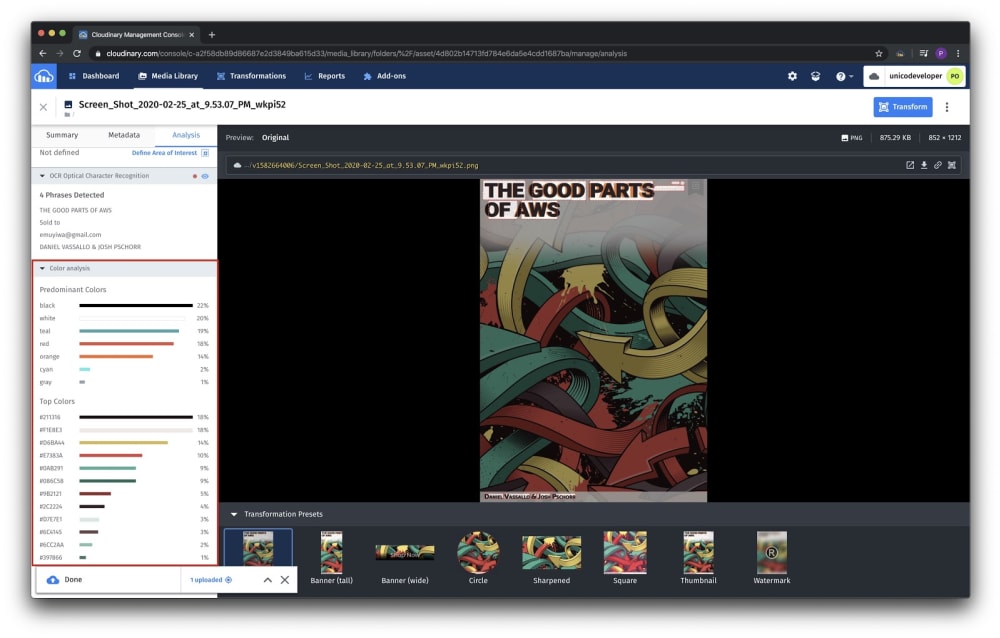Click the Cloudinary cloud logo
Viewport: 1000px width, 638px height.
(44, 77)
